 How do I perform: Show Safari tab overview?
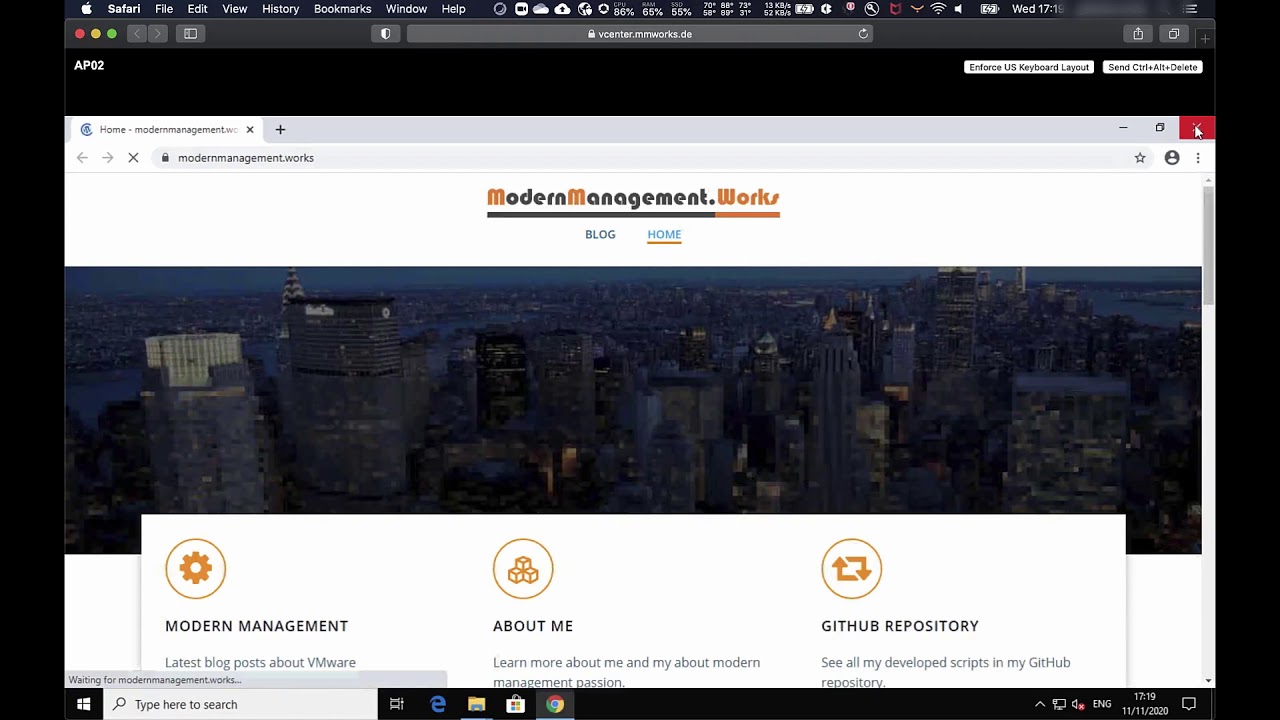coord(1174,34)
